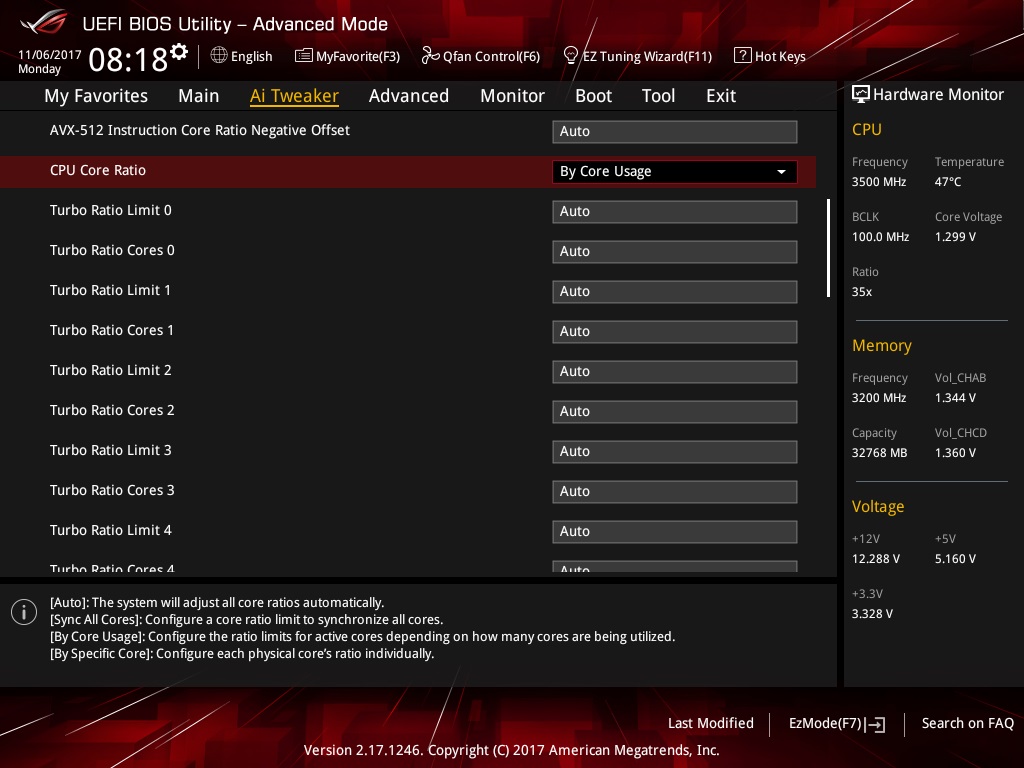Click the Vol_CHCD value 1.360 V
The height and width of the screenshot is (768, 1024).
click(x=955, y=453)
